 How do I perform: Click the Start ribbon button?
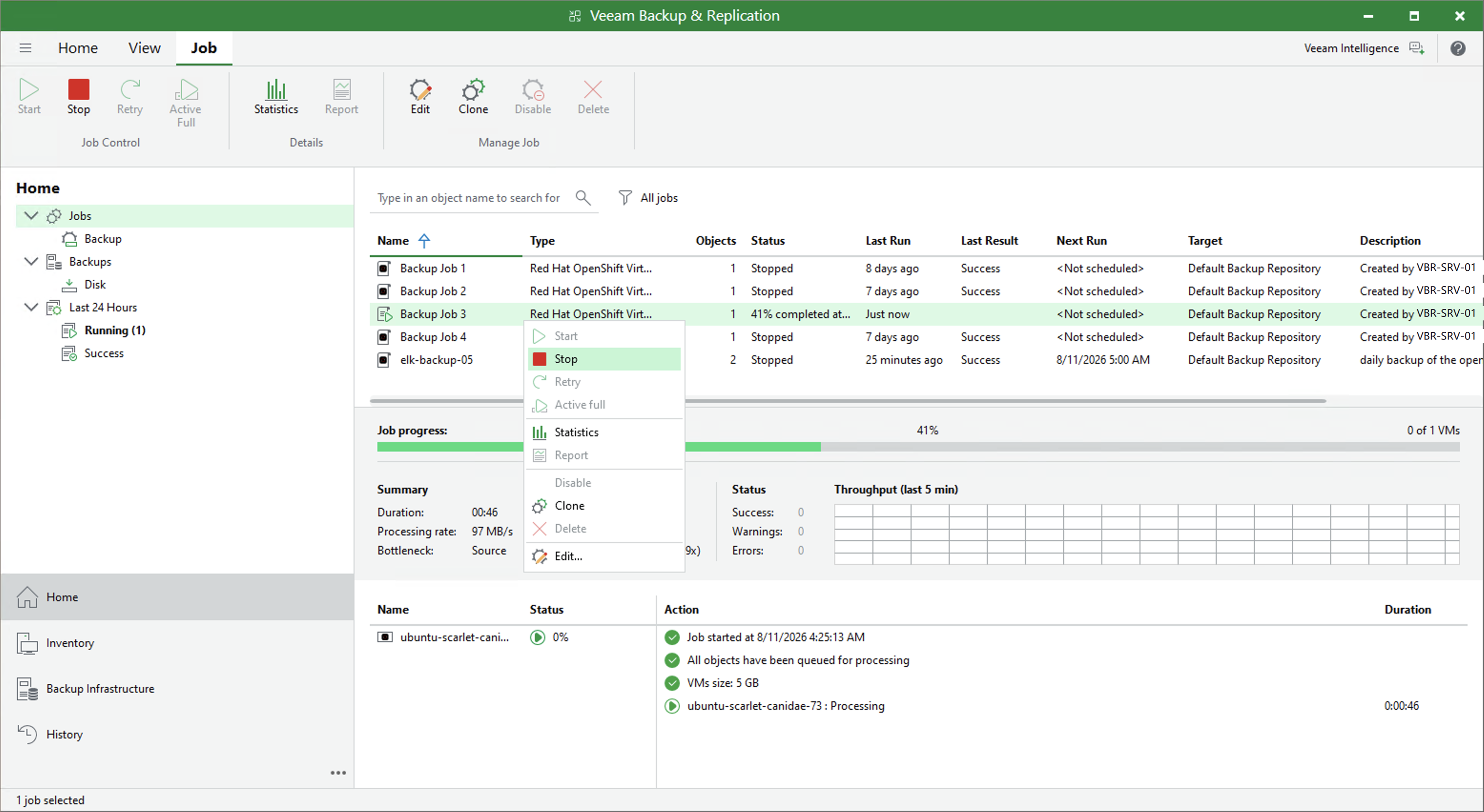tap(29, 97)
